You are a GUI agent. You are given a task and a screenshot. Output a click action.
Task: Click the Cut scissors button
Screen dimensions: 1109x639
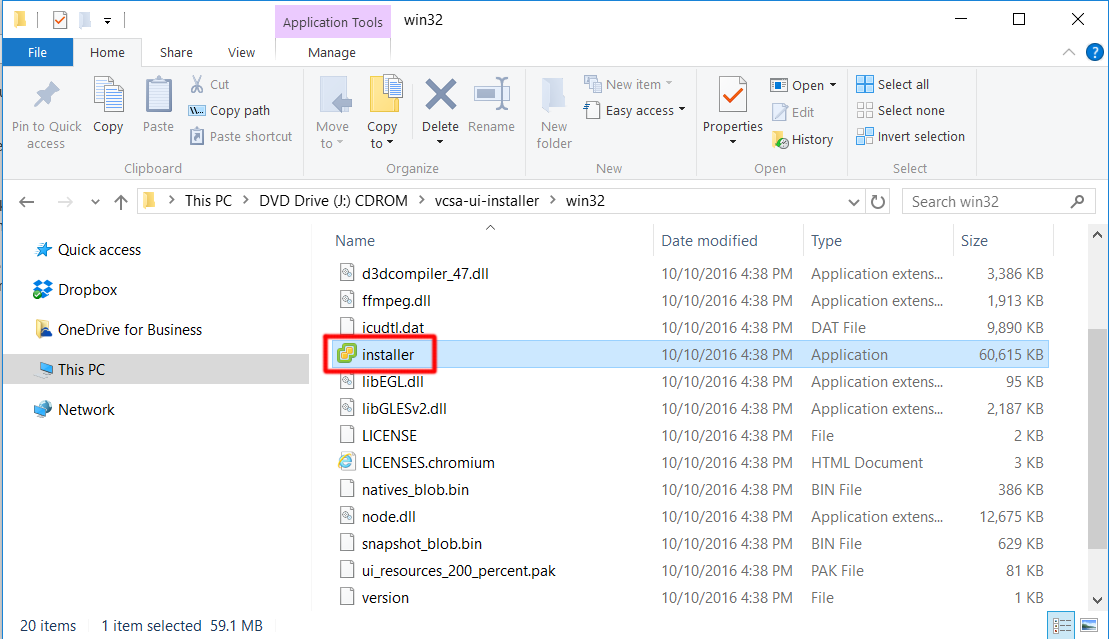click(x=209, y=84)
